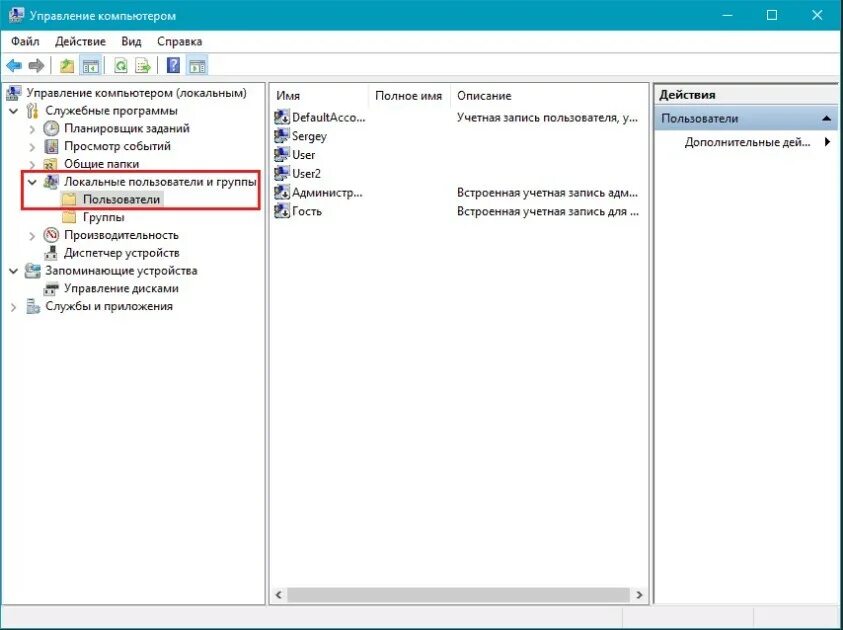
Task: Click the horizontal scrollbar left arrow
Action: [x=278, y=595]
